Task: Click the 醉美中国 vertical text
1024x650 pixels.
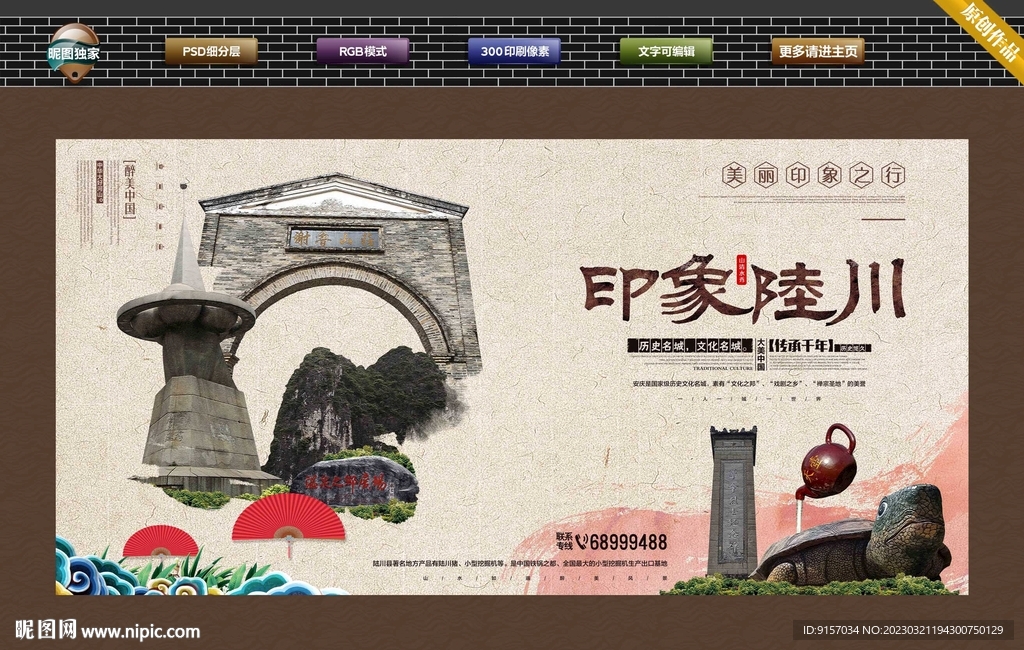Action: point(129,190)
